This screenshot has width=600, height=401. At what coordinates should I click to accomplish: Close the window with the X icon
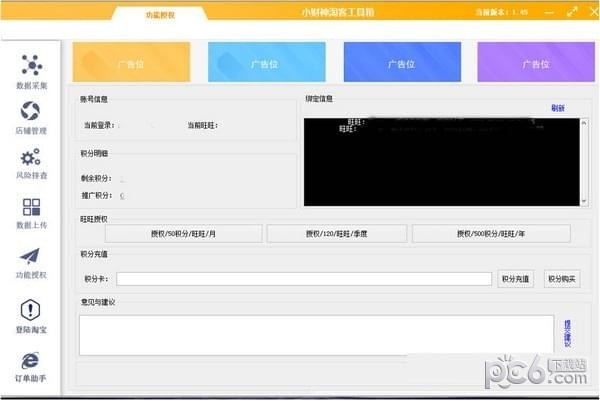[594, 12]
